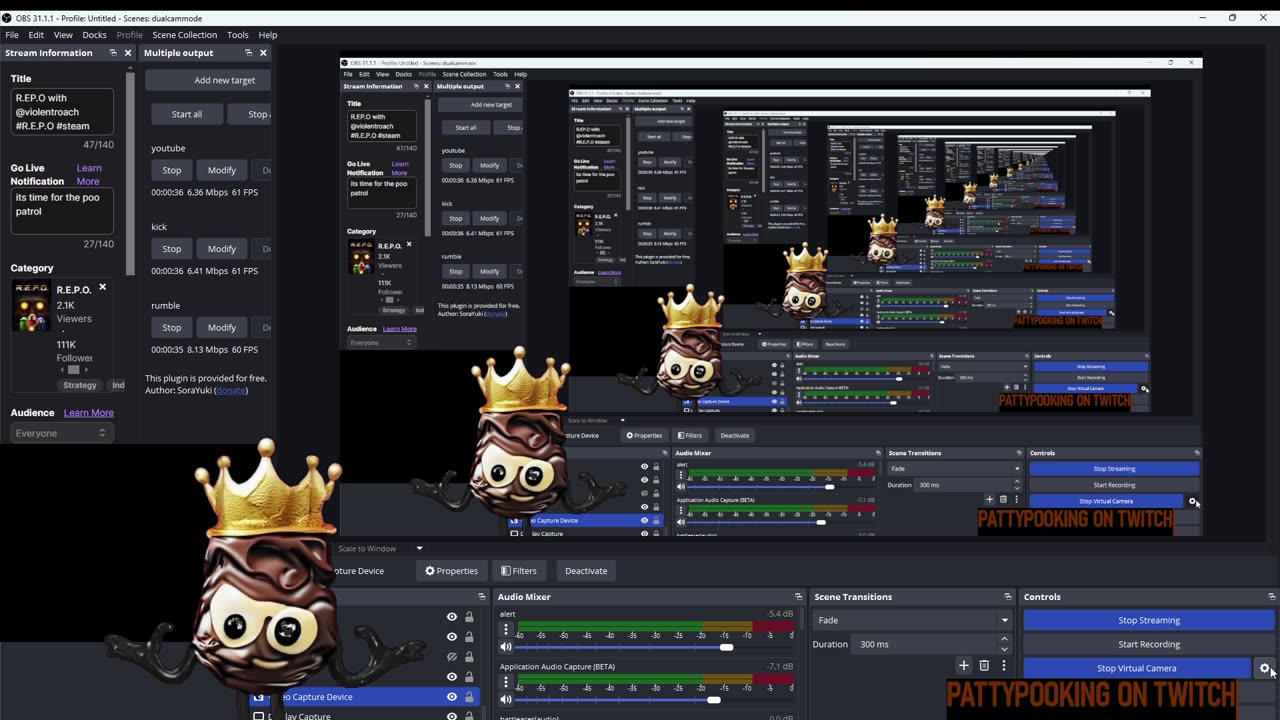Viewport: 1280px width, 720px height.
Task: Stop the youtube output
Action: click(x=172, y=170)
